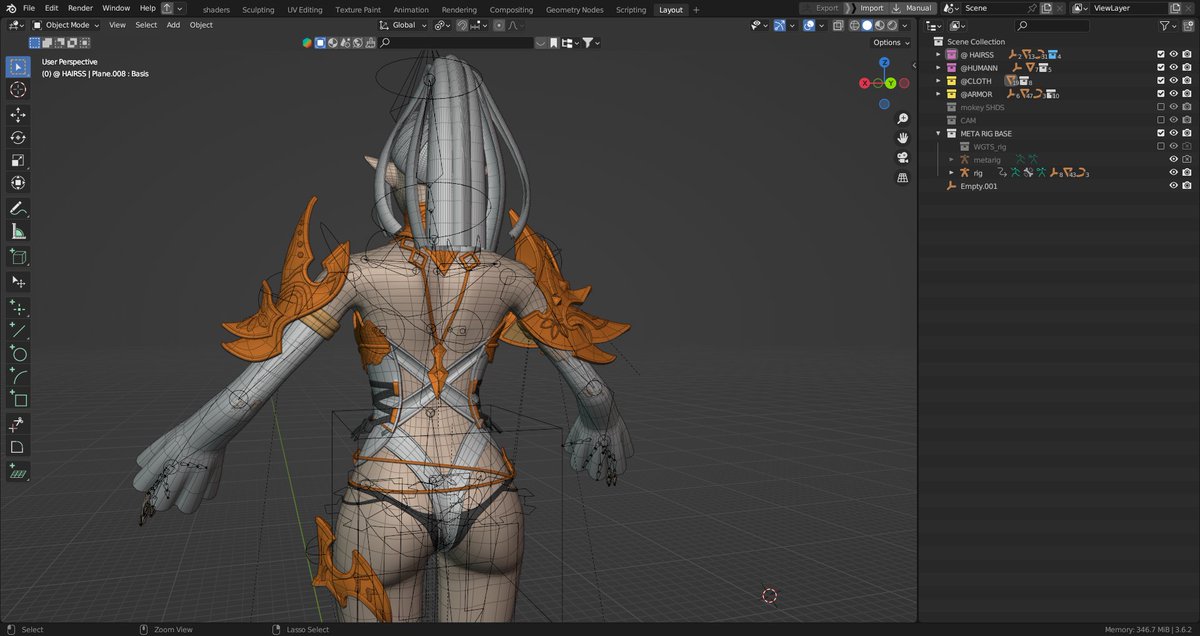
Task: Click the @ HAIRSS collection box icon
Action: click(951, 54)
